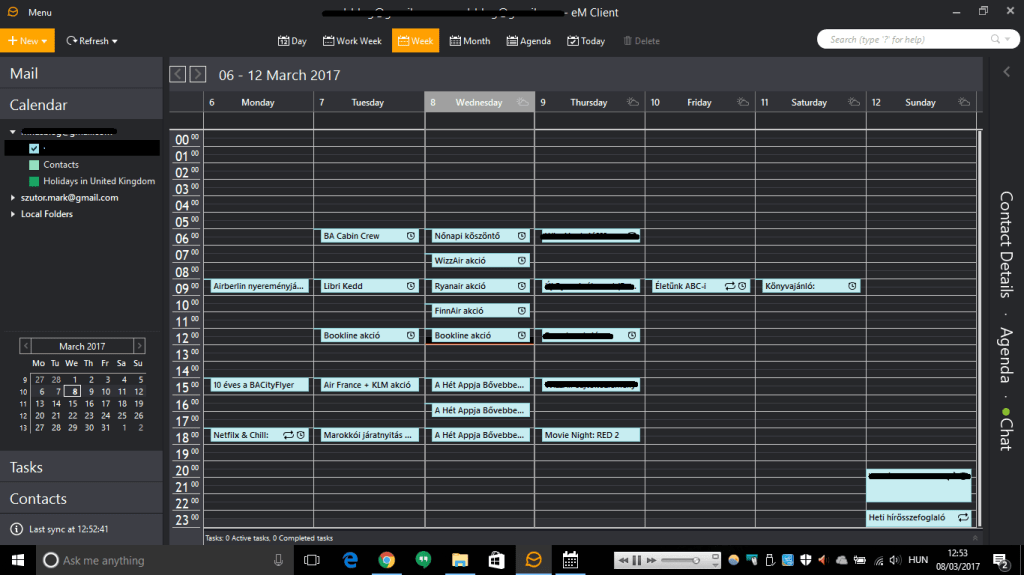1024x575 pixels.
Task: Open Chrome from the taskbar
Action: (387, 560)
